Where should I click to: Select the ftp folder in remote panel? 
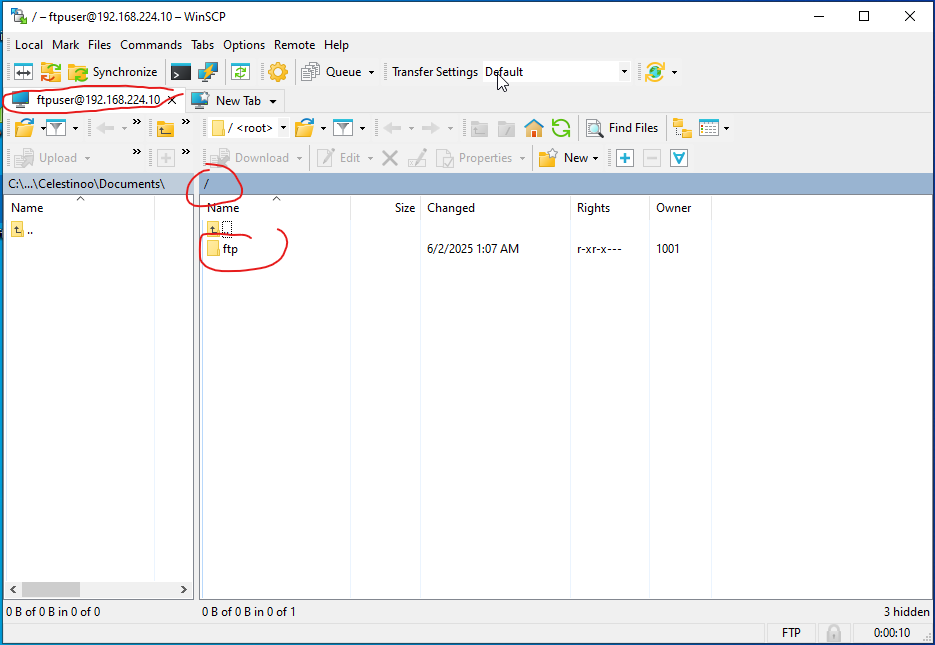230,249
